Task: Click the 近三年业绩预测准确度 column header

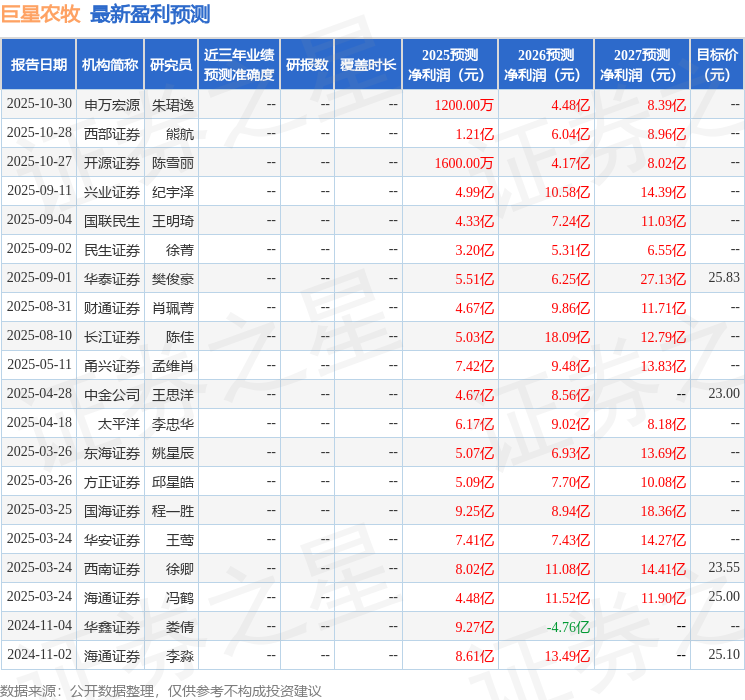Action: (238, 65)
